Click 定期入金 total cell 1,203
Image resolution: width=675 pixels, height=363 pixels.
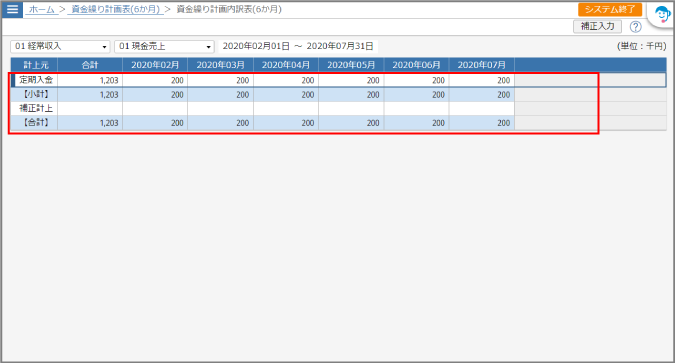point(90,80)
